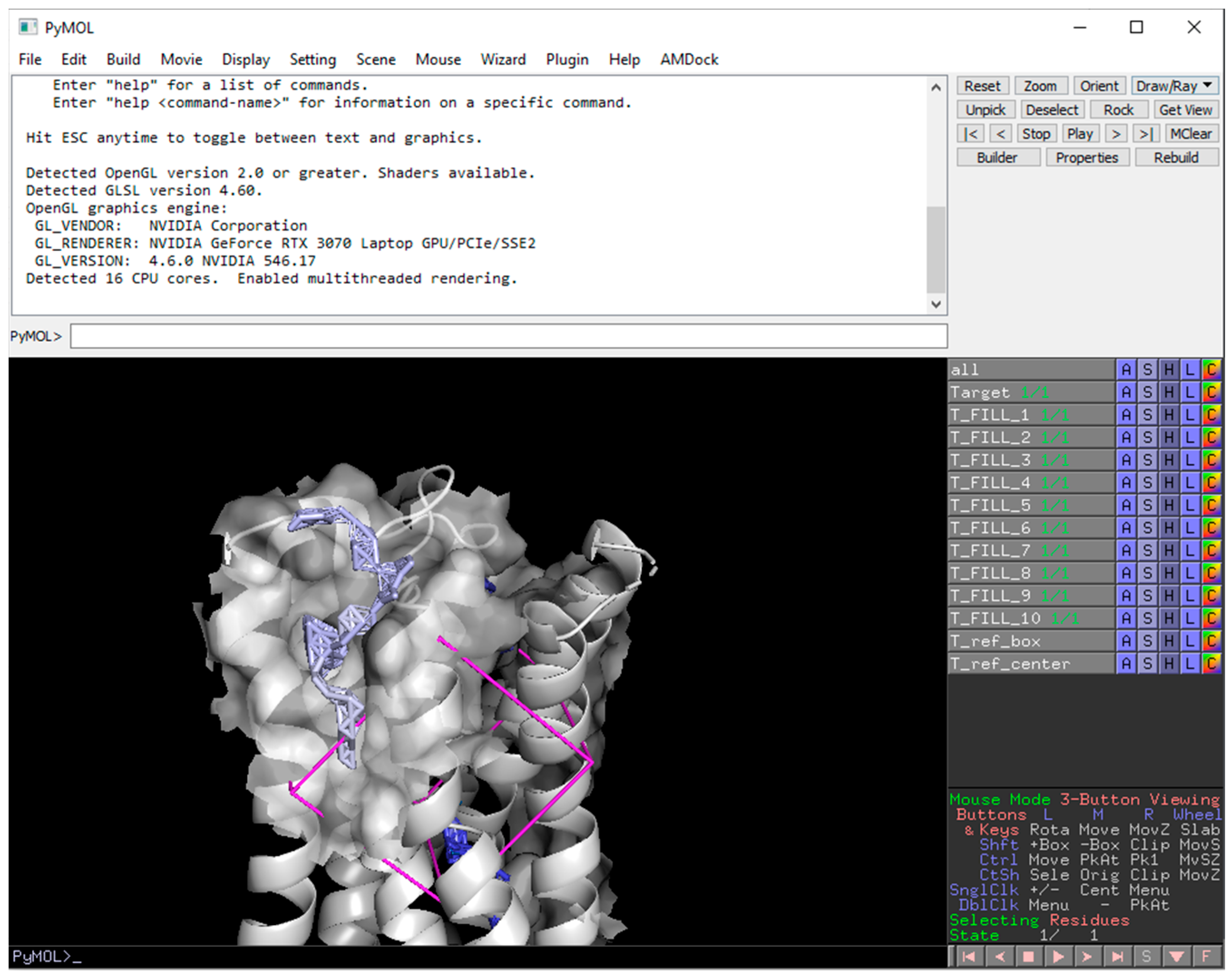Toggle visibility of T_FILL_2 object
The height and width of the screenshot is (979, 1232).
pyautogui.click(x=1032, y=437)
